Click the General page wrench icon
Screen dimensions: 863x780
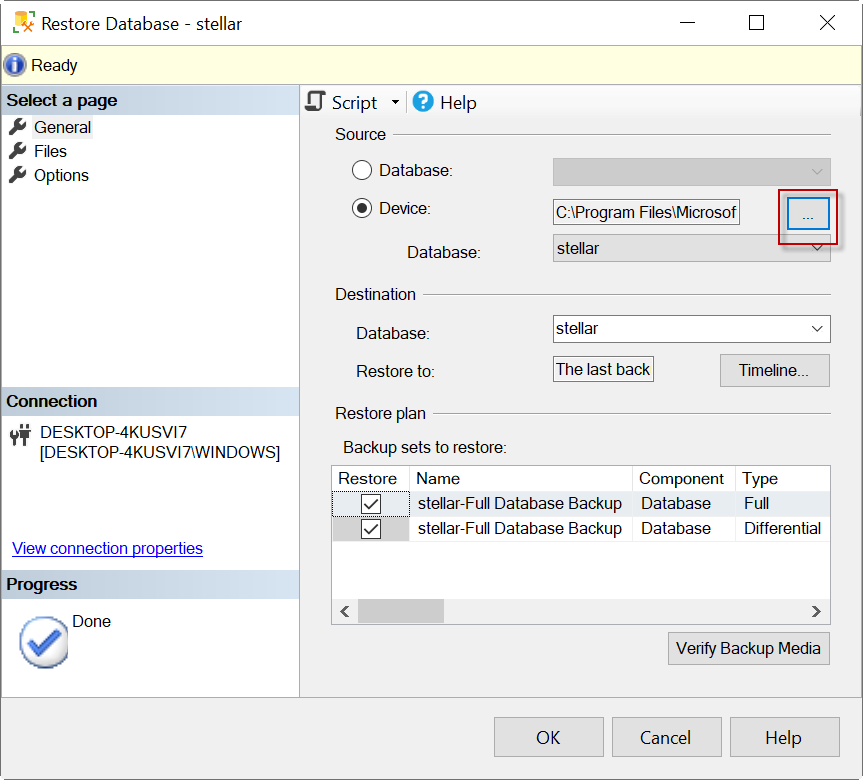pyautogui.click(x=18, y=127)
